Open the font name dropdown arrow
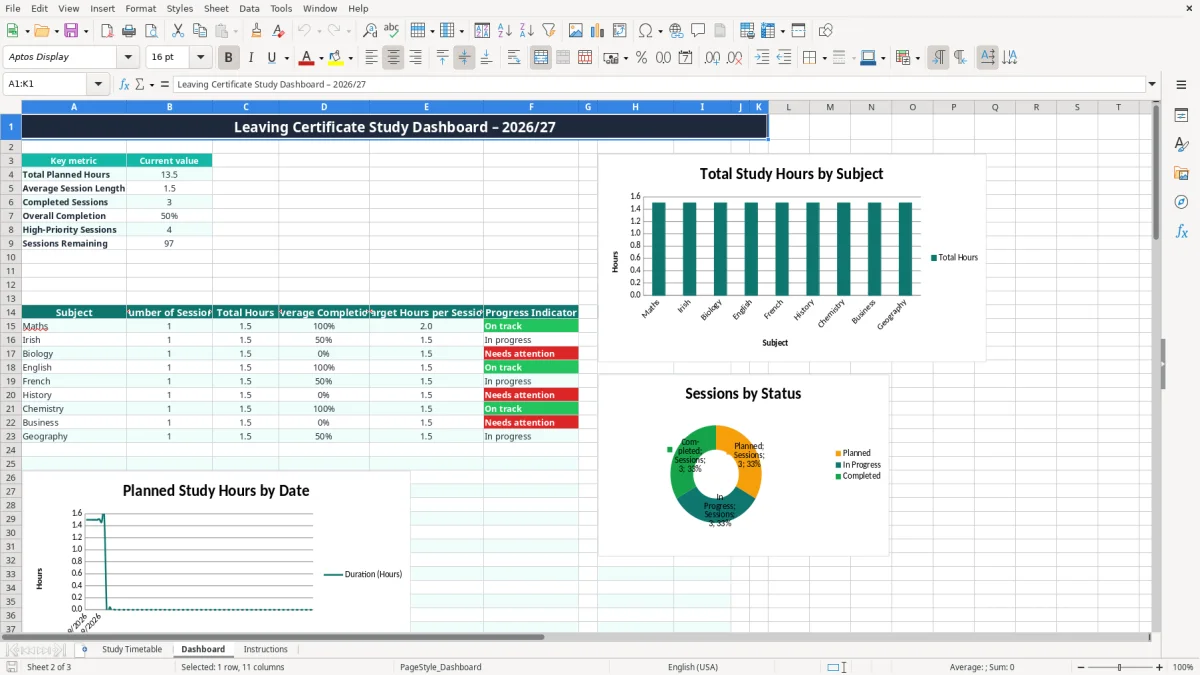The height and width of the screenshot is (675, 1200). [x=127, y=58]
